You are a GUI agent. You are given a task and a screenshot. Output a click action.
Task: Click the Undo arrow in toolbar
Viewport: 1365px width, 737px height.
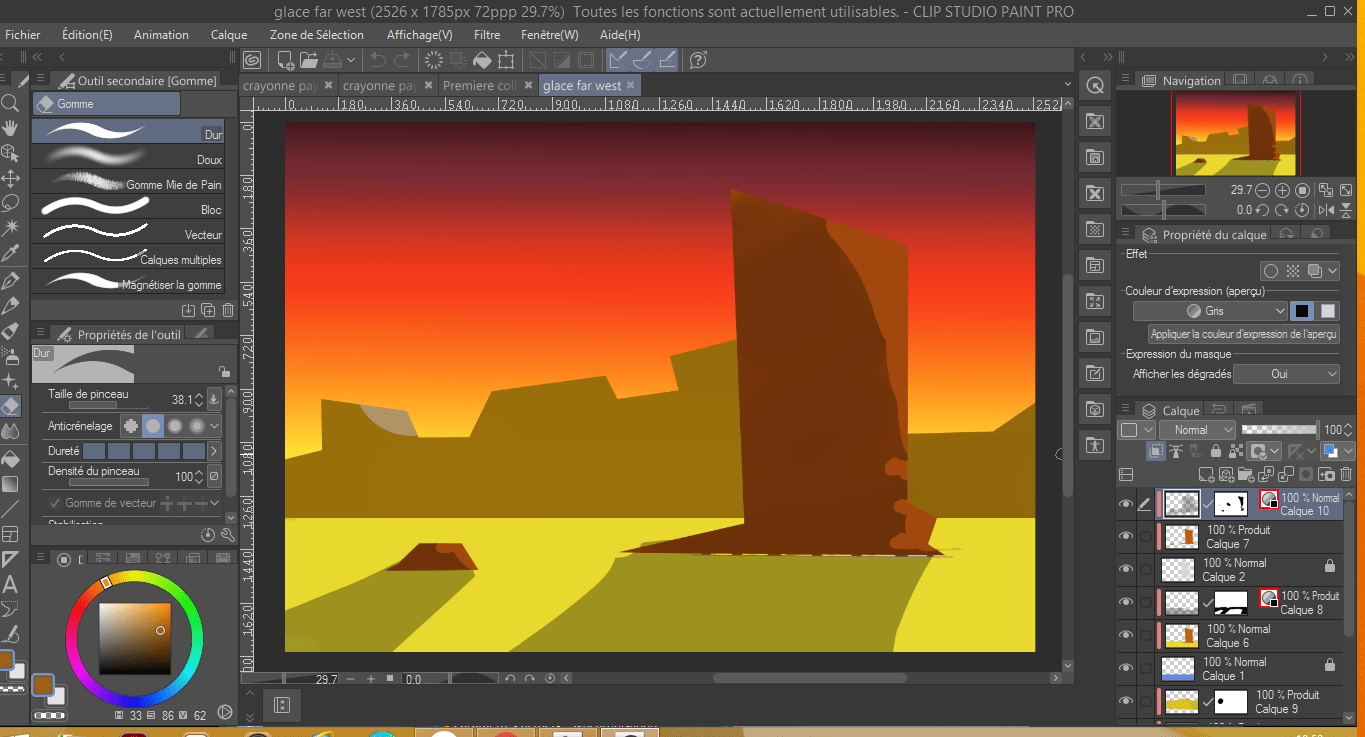(x=378, y=60)
